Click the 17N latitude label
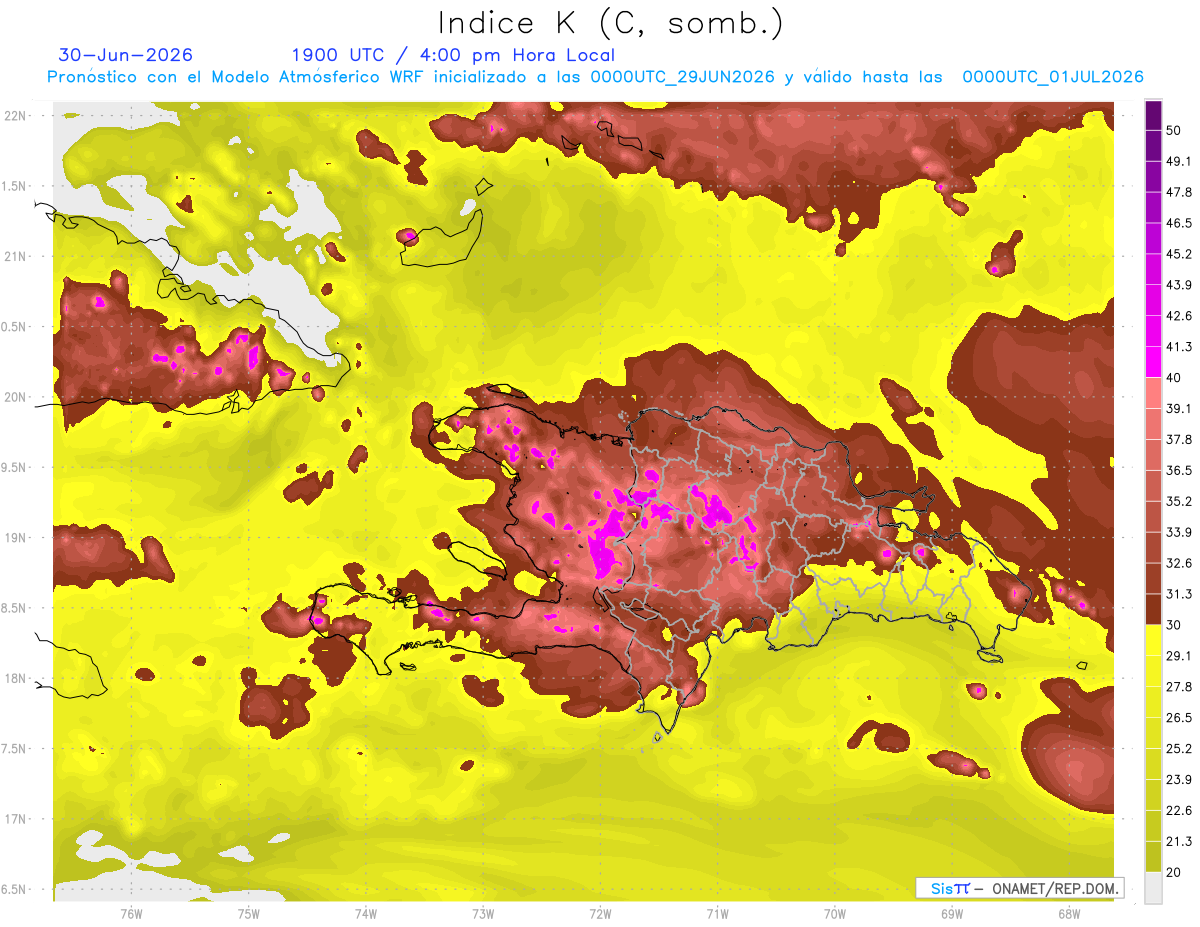Viewport: 1200px width, 927px height. (x=16, y=819)
